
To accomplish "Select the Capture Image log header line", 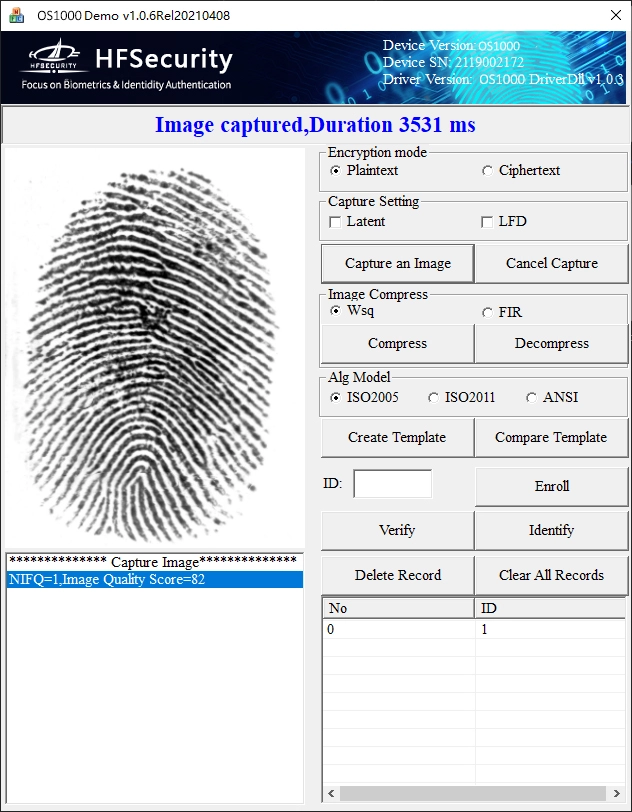I will coord(155,562).
